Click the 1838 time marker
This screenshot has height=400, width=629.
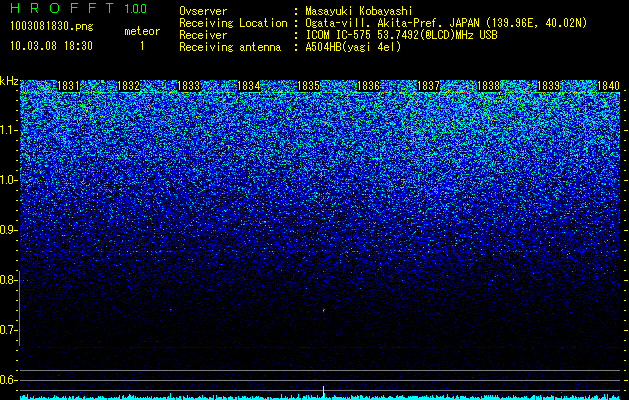pyautogui.click(x=489, y=86)
